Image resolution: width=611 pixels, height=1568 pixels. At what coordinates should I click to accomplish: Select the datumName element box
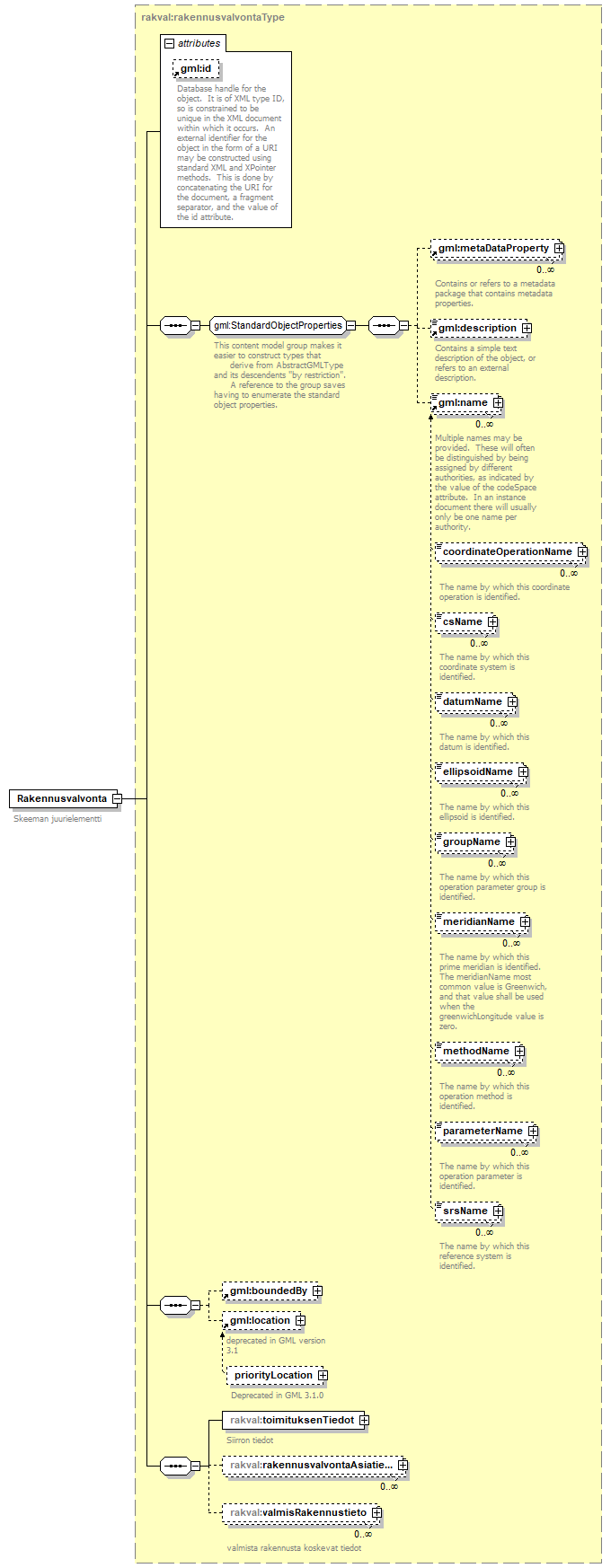coord(473,701)
